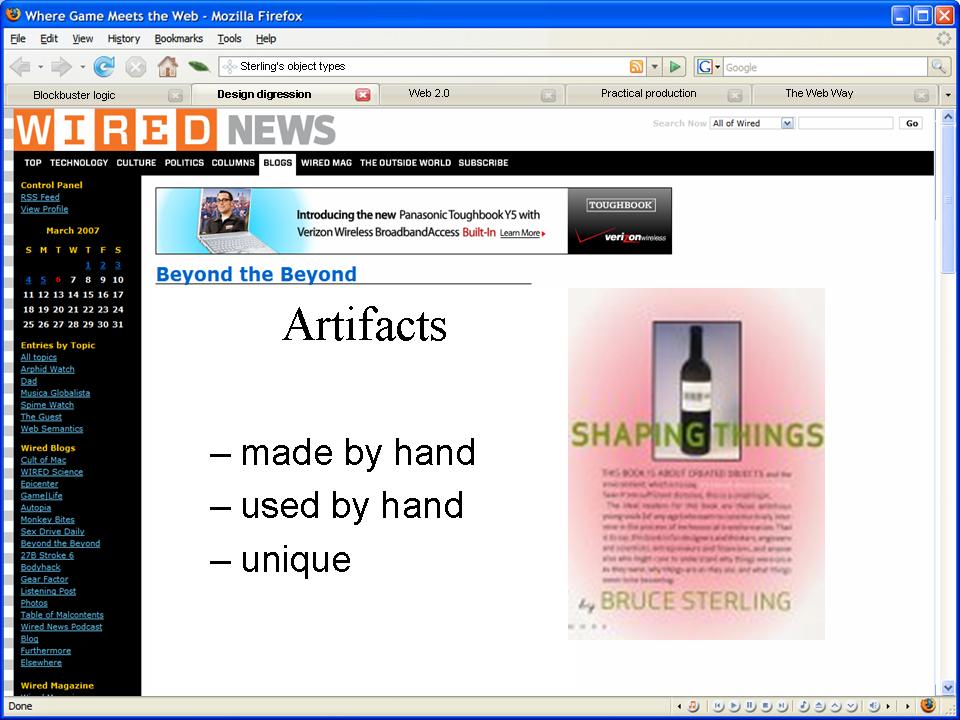Expand the arrow right of the speaker icon
This screenshot has height=720, width=960.
tap(888, 707)
